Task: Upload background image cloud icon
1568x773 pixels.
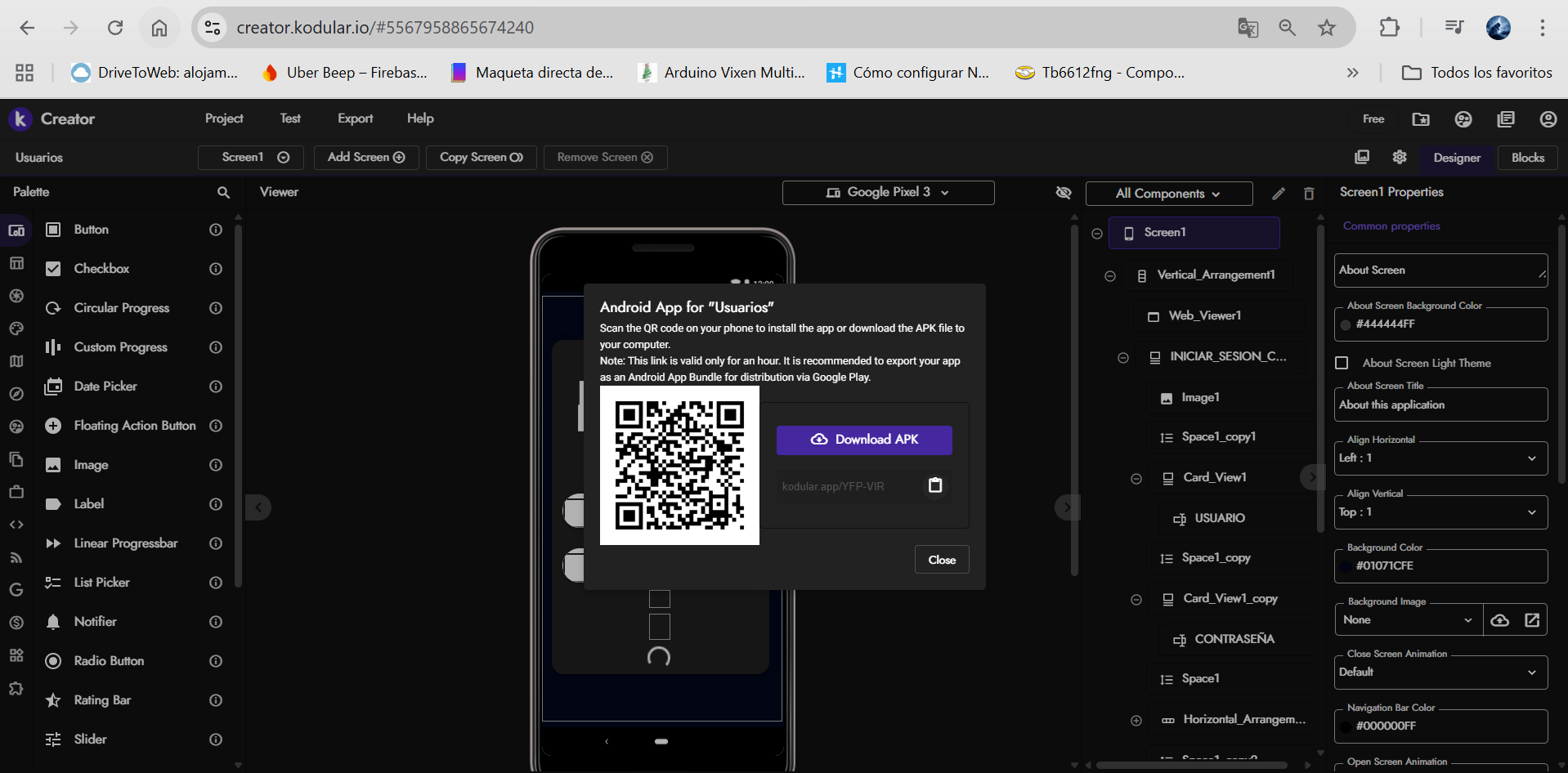Action: click(x=1499, y=620)
